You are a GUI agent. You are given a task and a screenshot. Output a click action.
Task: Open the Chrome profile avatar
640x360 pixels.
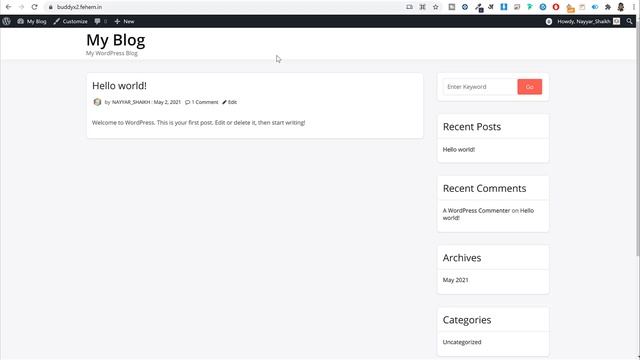(620, 7)
